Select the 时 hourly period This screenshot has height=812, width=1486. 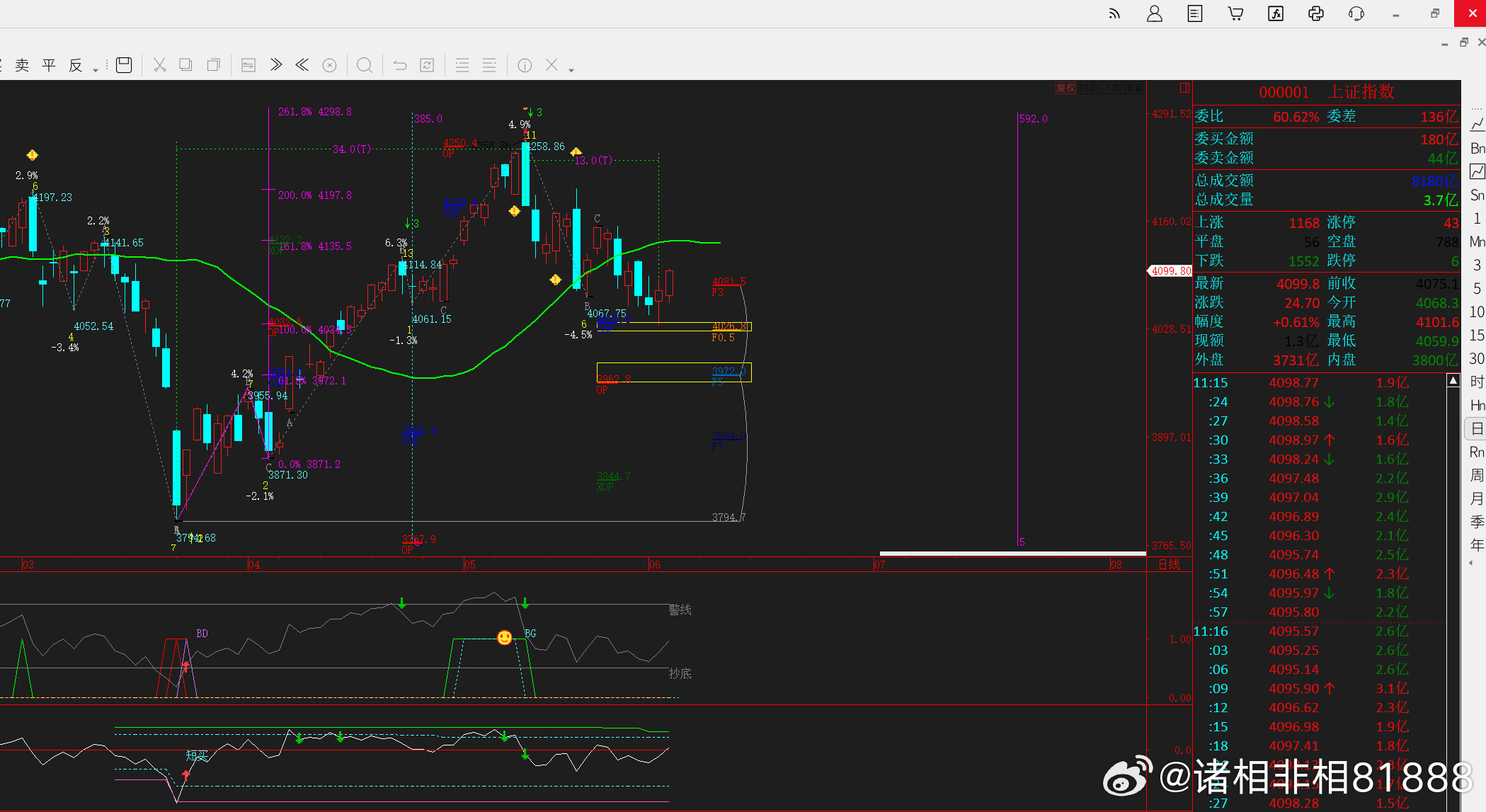click(x=1477, y=382)
